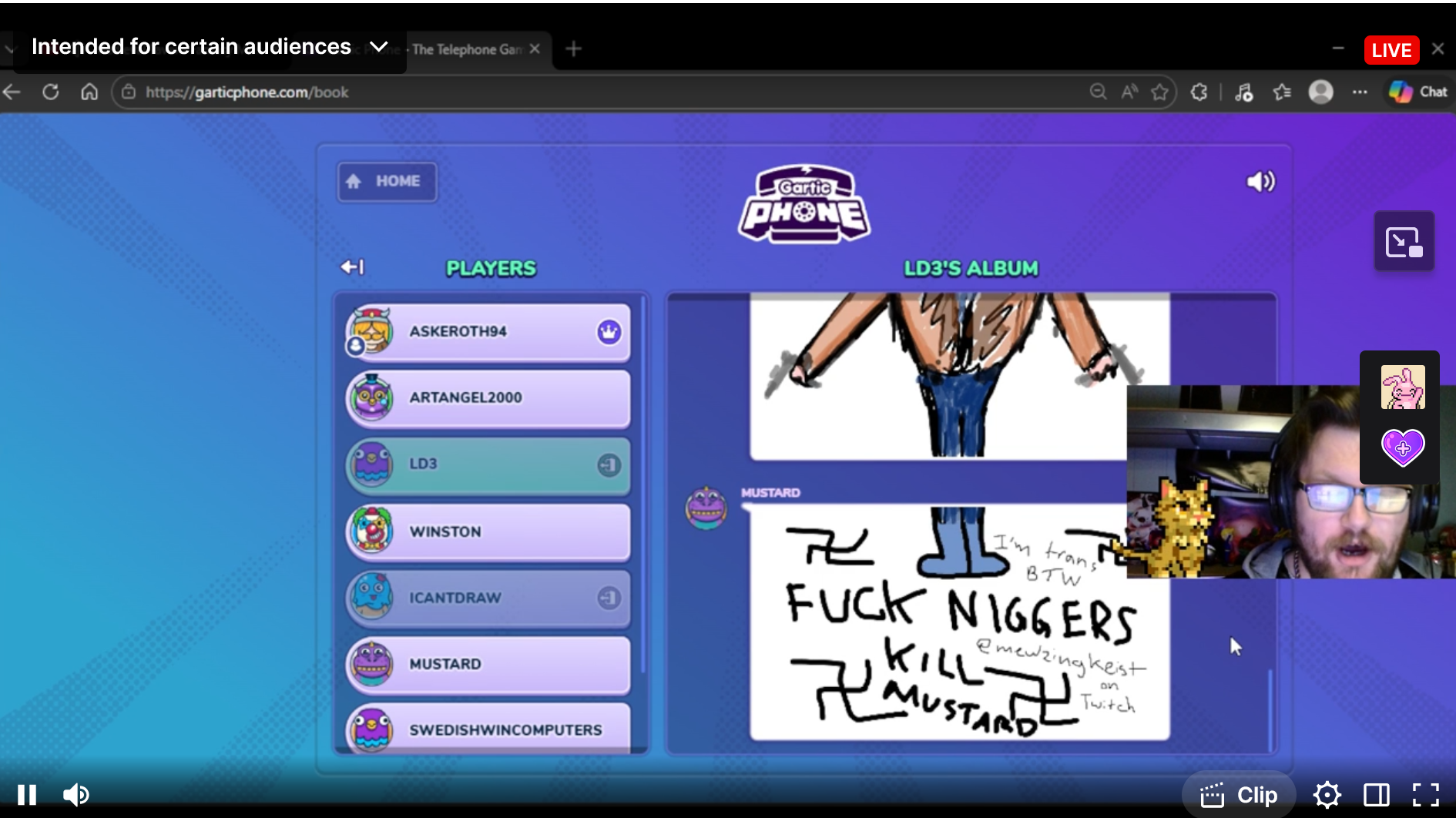Click the crown icon beside ASKEROTH94
Viewport: 1456px width, 818px height.
pos(609,332)
